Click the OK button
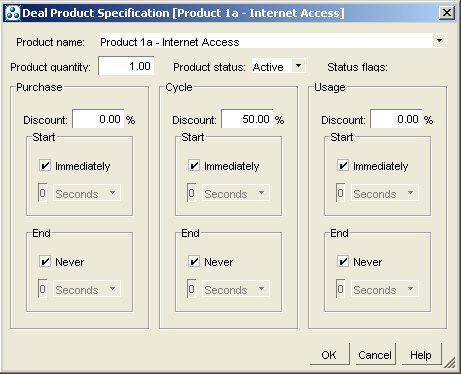The height and width of the screenshot is (374, 461). tap(329, 355)
